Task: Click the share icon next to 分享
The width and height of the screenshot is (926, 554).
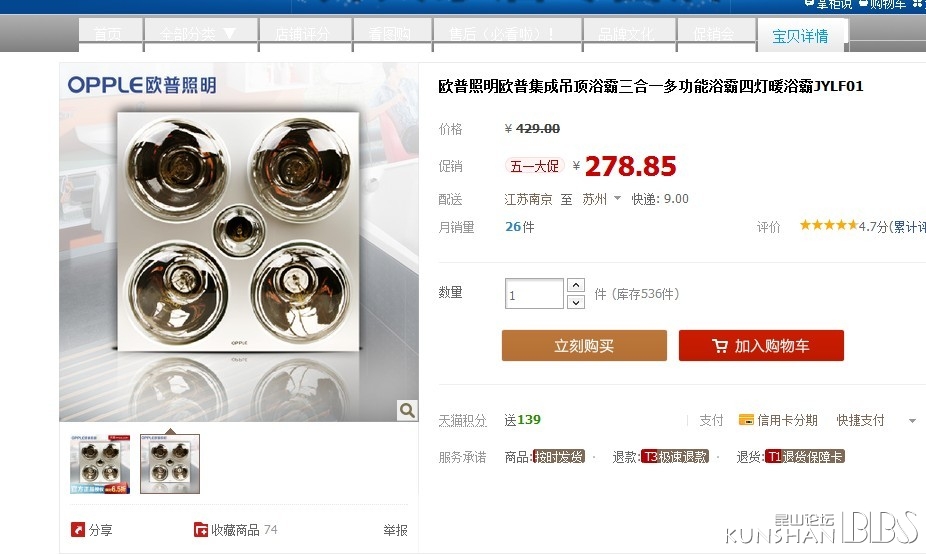Action: 77,529
